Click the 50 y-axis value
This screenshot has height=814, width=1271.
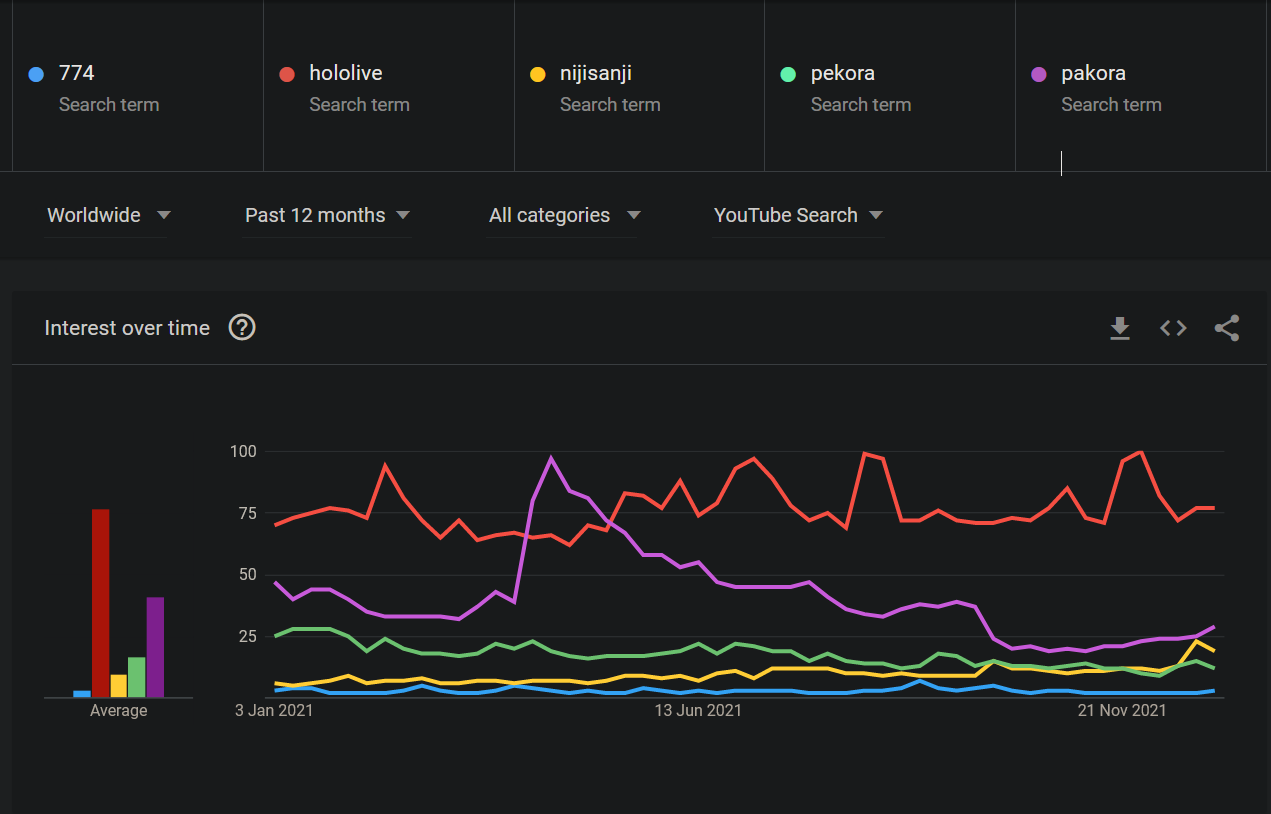point(247,575)
